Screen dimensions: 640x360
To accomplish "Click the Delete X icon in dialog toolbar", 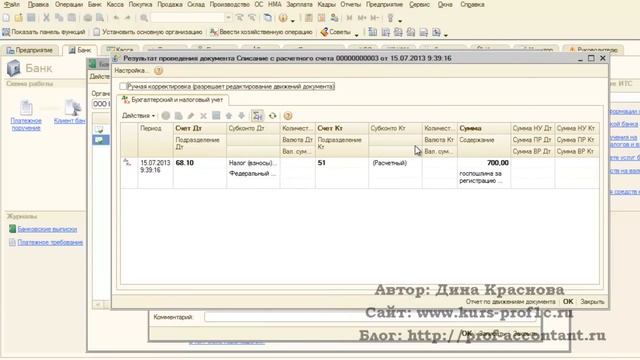I will (203, 116).
